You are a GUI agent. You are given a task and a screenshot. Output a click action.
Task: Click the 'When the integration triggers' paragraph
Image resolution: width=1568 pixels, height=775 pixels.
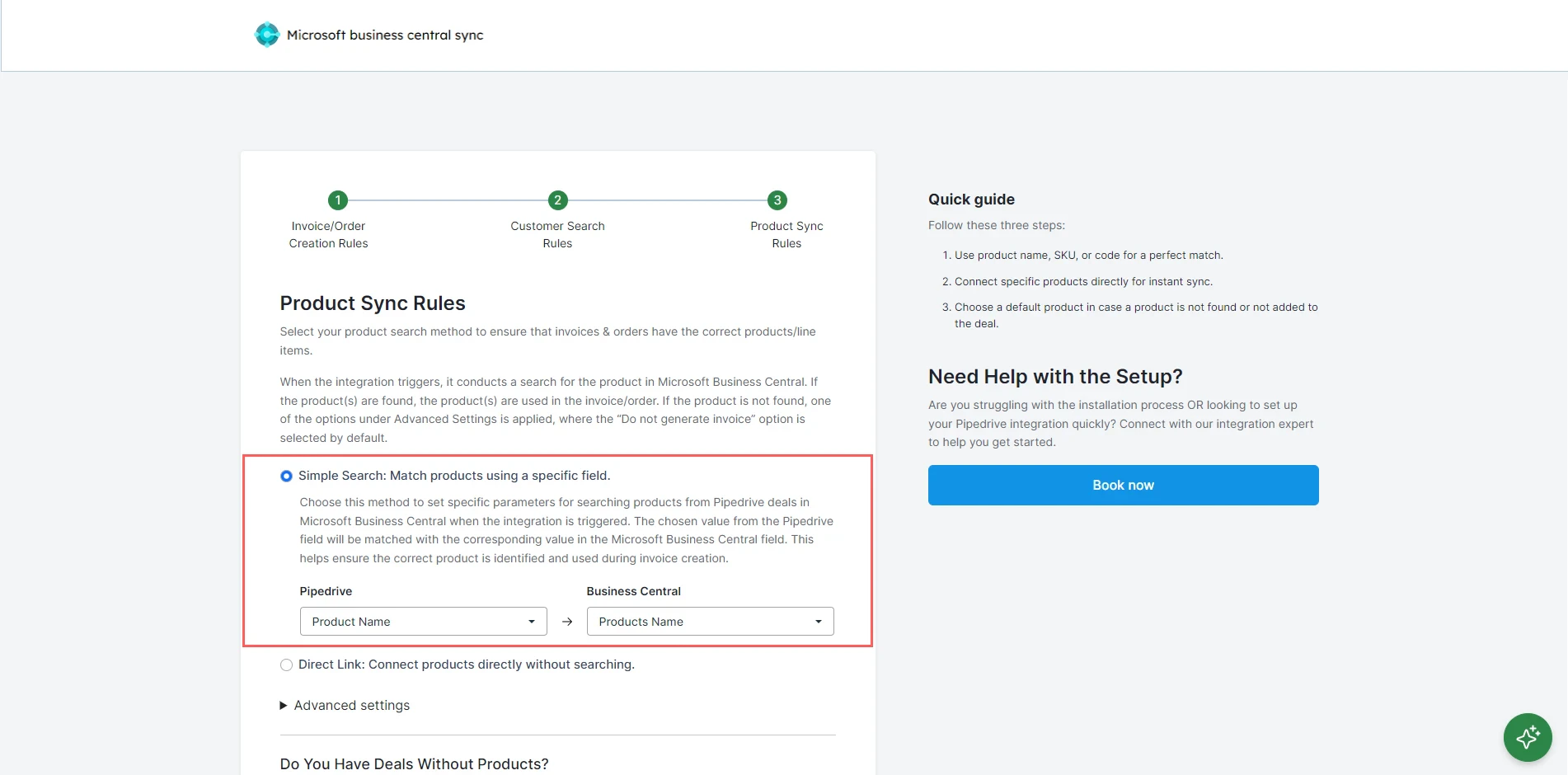pos(556,410)
